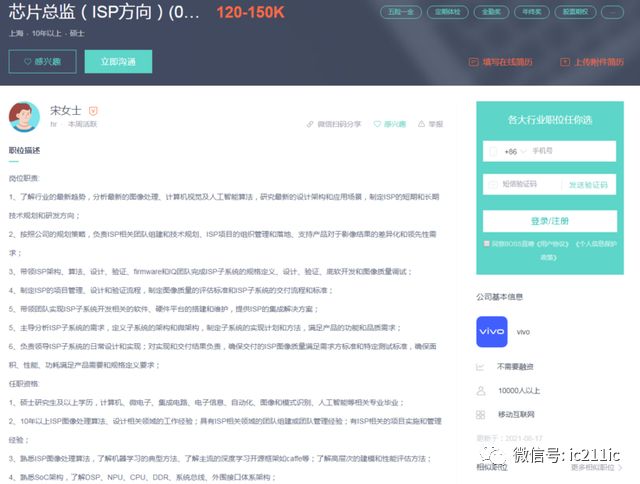Select the 股票期权 benefit tag

[x=576, y=12]
